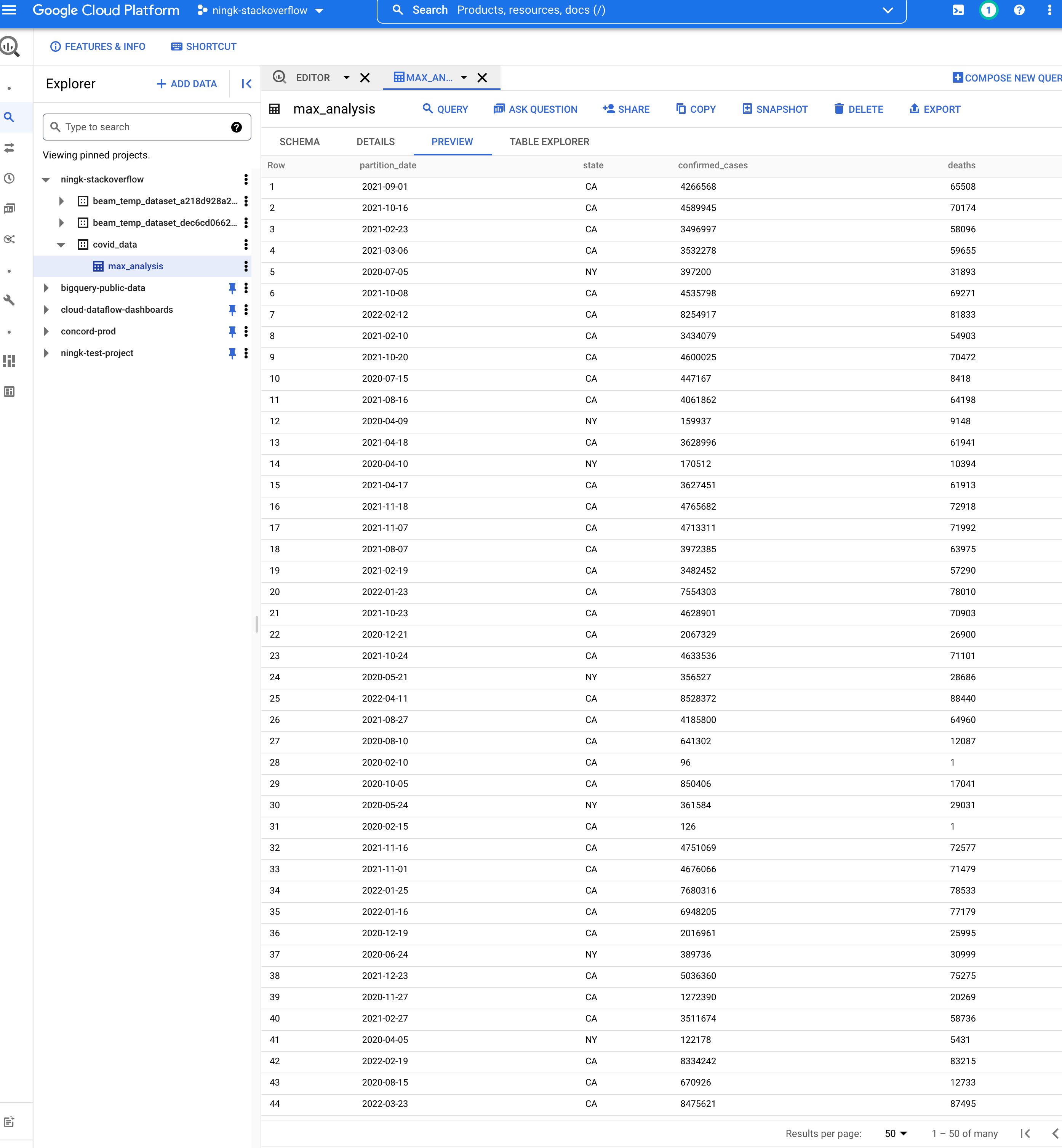Click COMPOSE NEW QUERY

1007,78
